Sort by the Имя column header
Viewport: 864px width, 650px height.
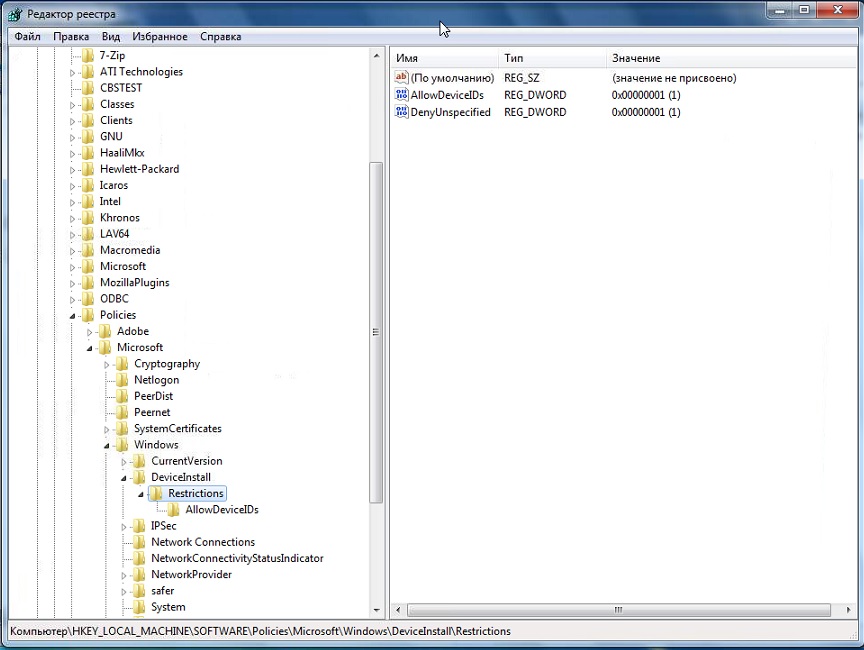(440, 59)
